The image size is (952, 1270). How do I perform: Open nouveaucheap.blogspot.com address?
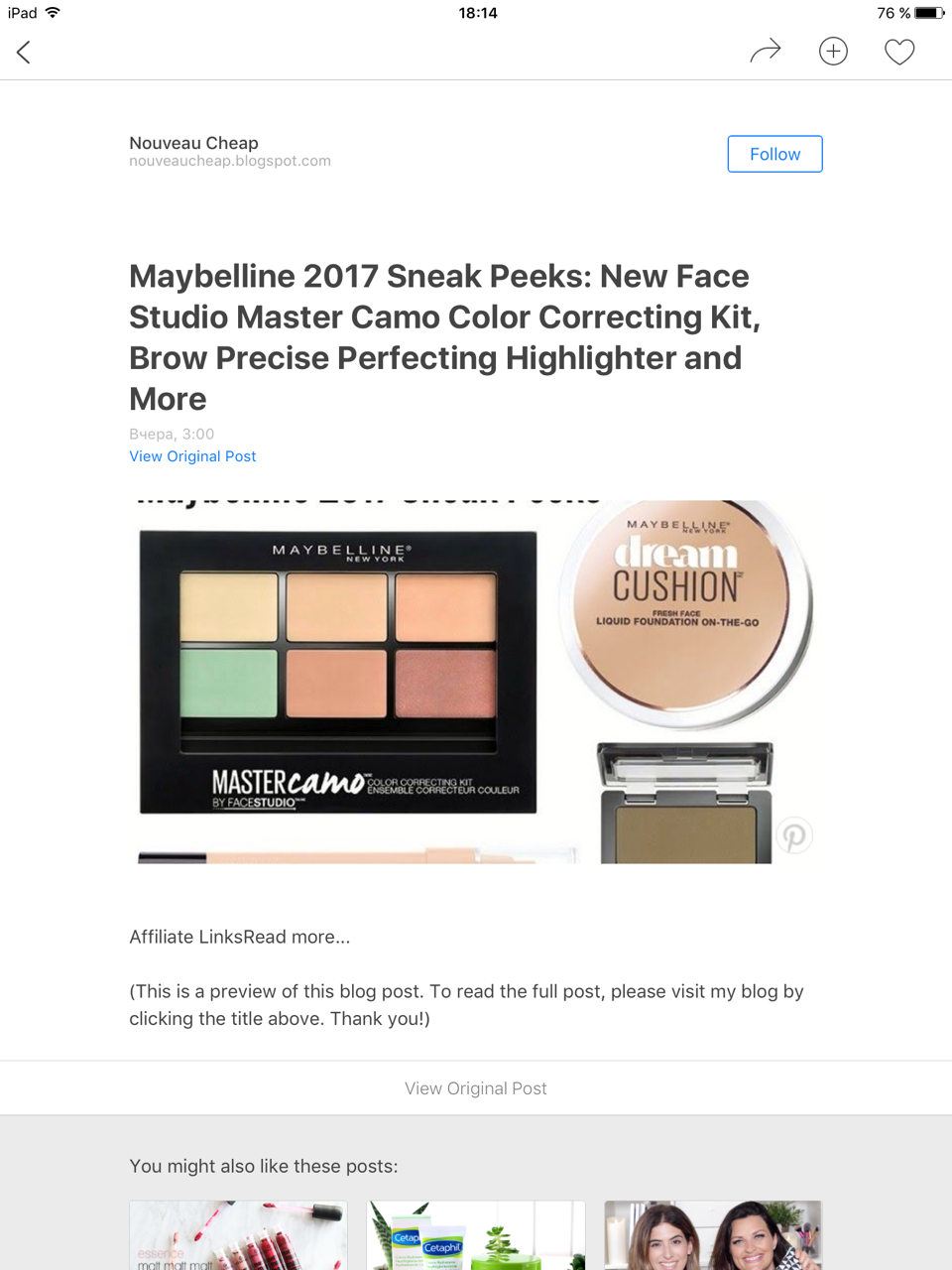tap(230, 161)
